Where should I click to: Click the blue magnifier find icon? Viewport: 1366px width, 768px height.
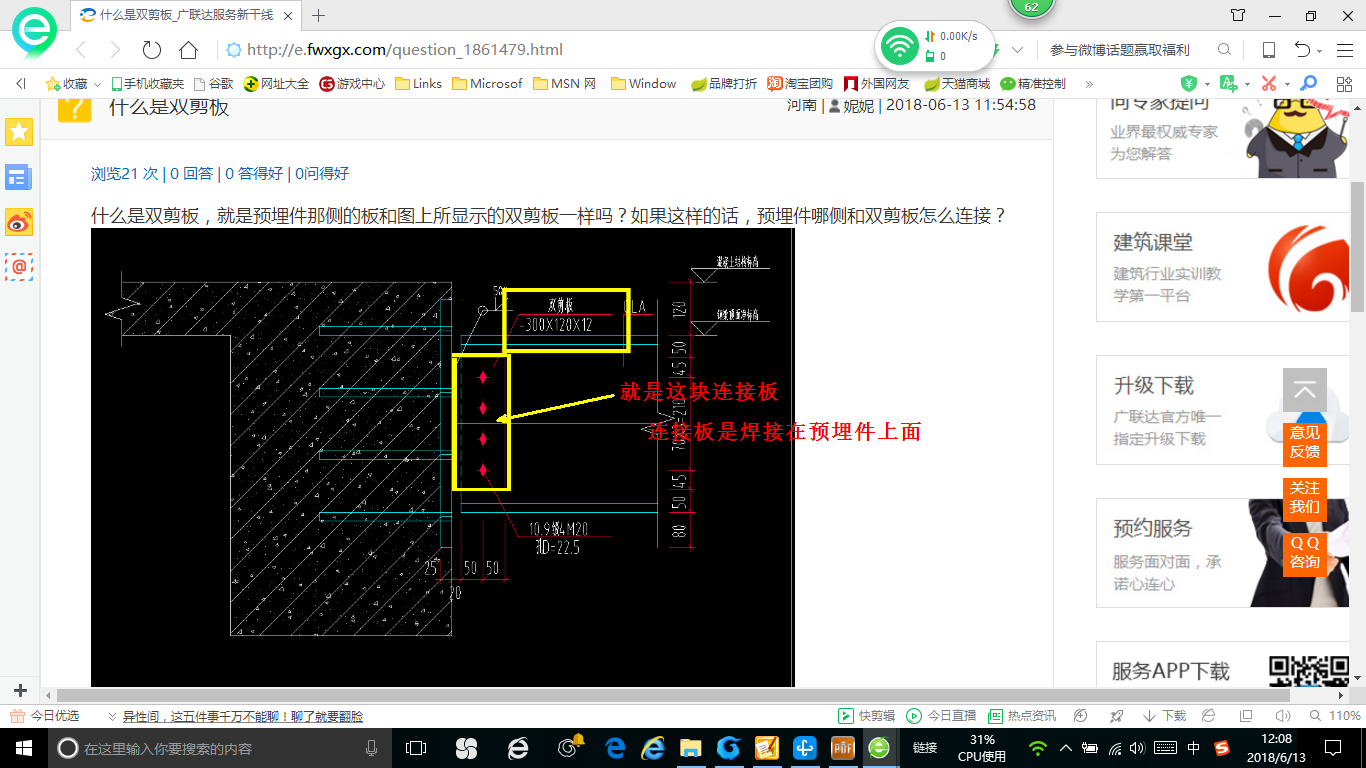[1308, 84]
